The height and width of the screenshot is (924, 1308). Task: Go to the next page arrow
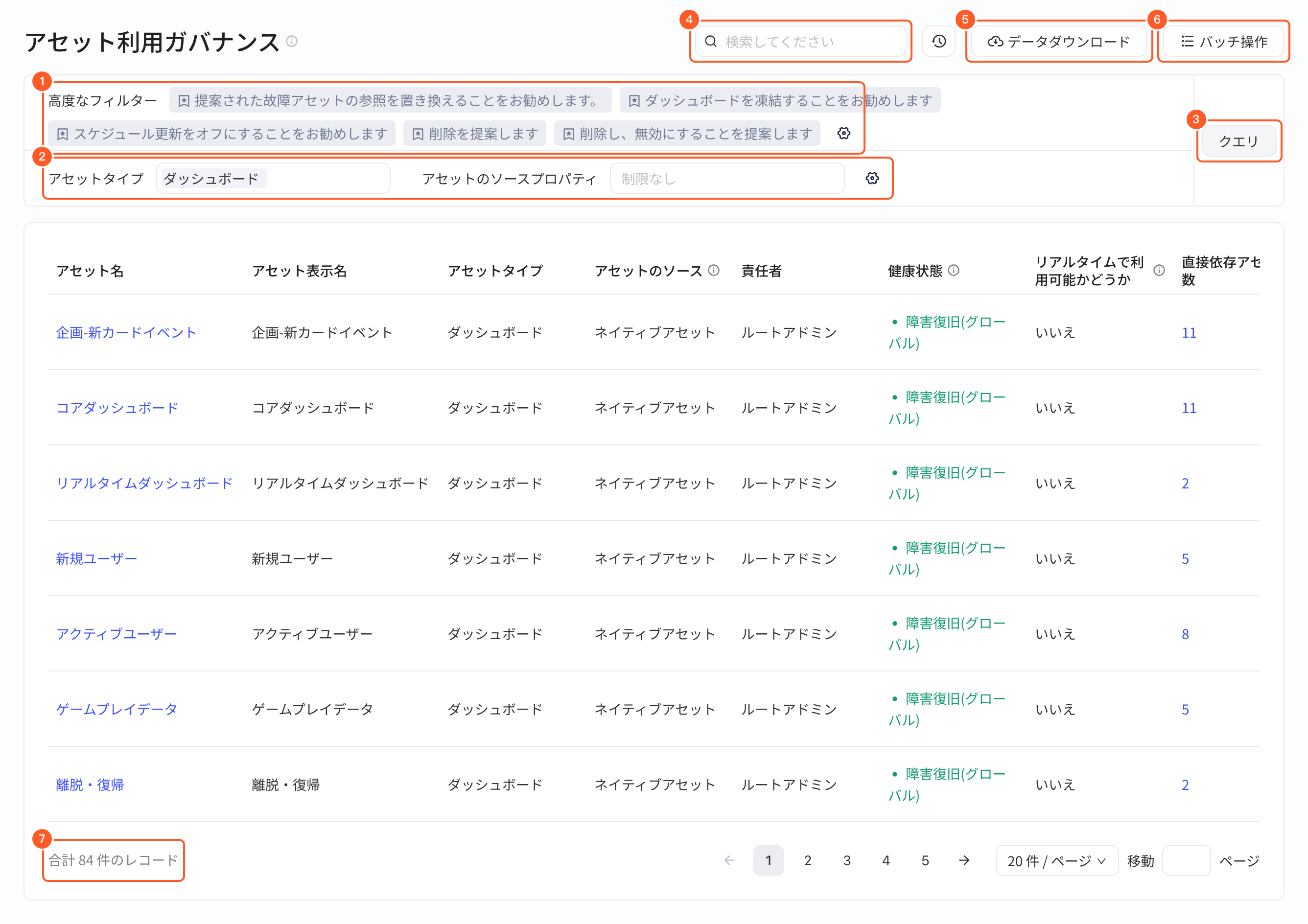[964, 860]
